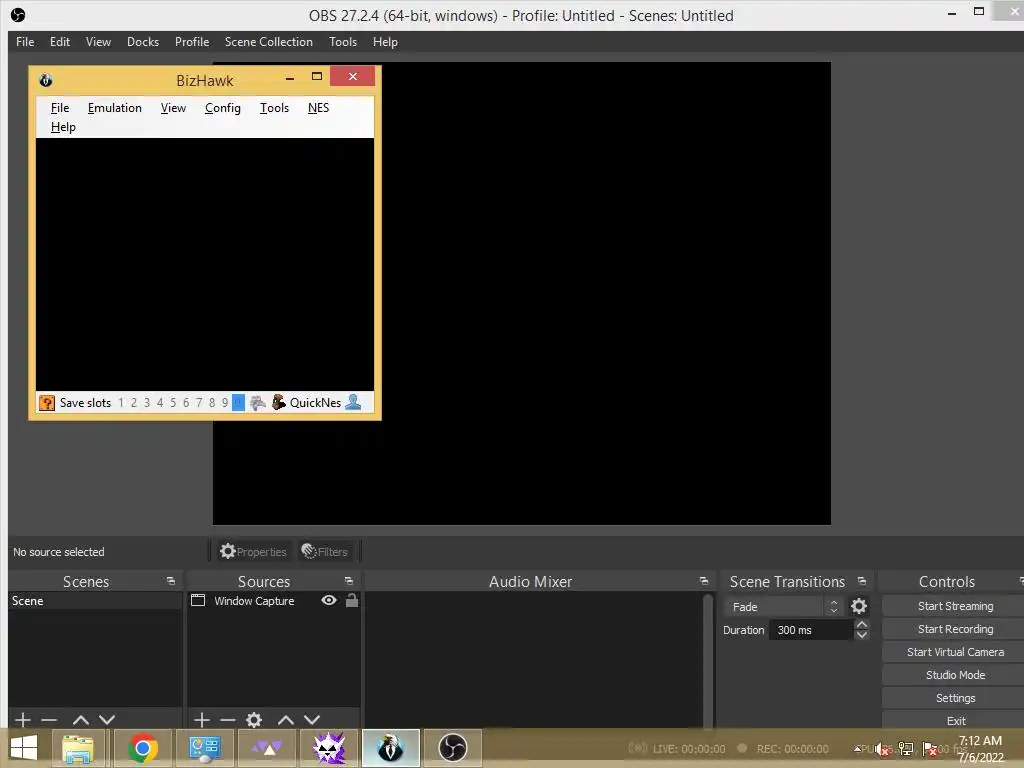Open source Filters in OBS

[325, 552]
